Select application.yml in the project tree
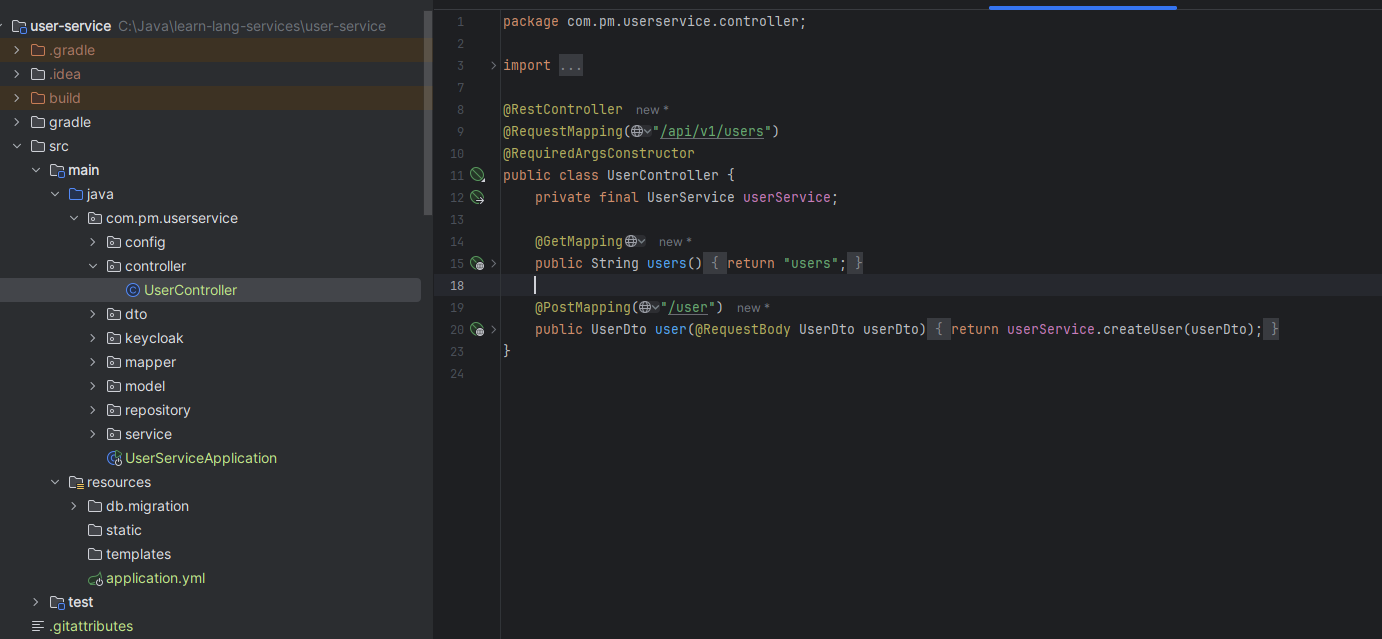This screenshot has height=639, width=1382. point(156,578)
